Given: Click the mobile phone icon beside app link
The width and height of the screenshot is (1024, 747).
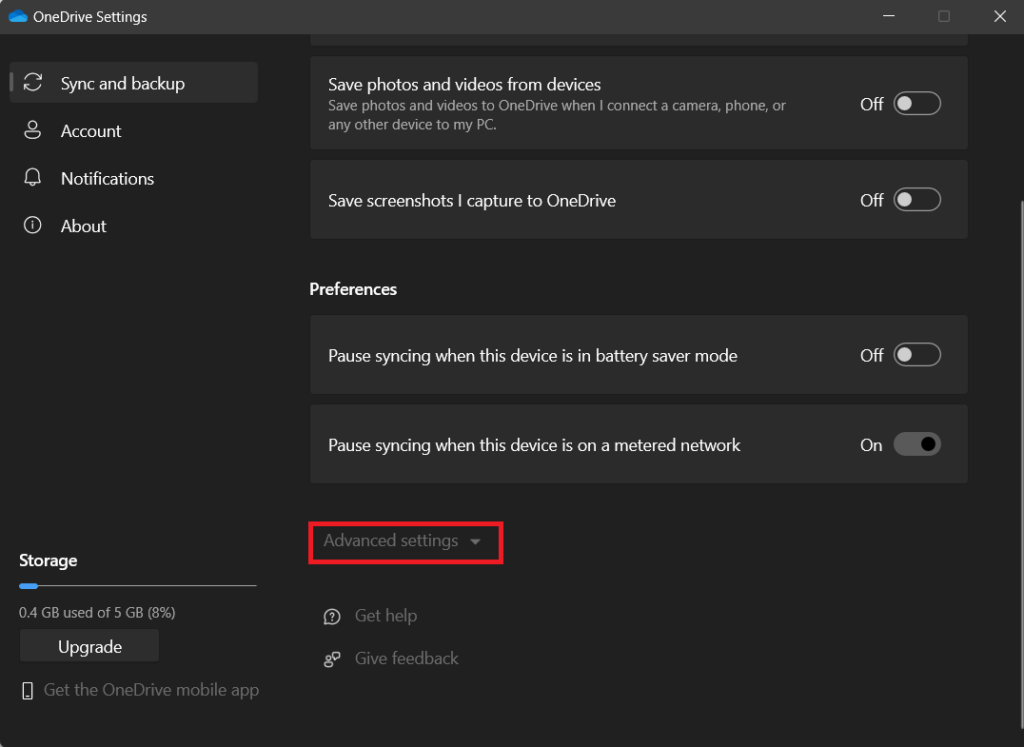Looking at the screenshot, I should (x=28, y=690).
